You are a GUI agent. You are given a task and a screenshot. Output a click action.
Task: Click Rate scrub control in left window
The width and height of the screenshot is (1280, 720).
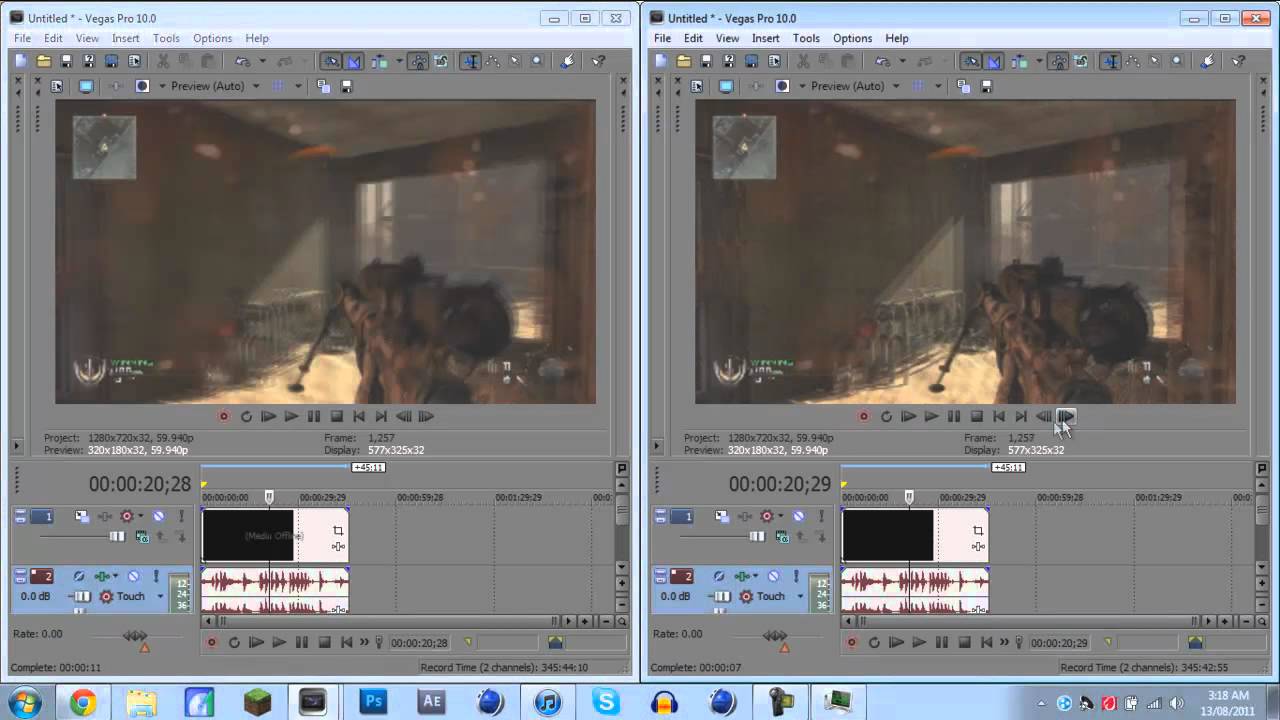[135, 636]
